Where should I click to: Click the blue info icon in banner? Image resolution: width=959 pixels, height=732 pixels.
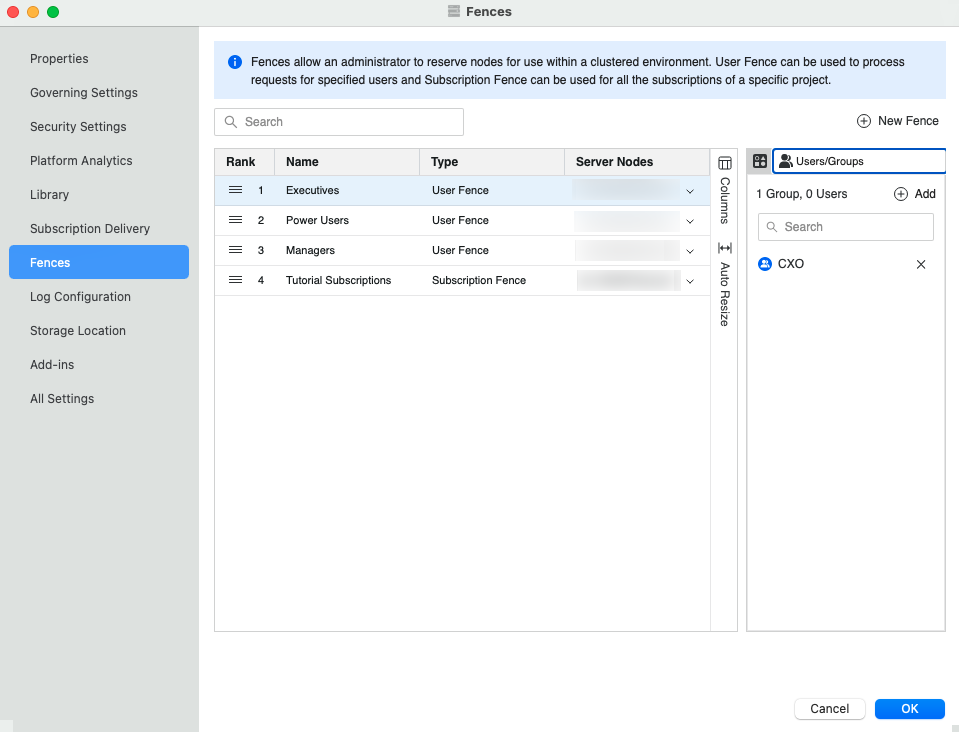235,62
